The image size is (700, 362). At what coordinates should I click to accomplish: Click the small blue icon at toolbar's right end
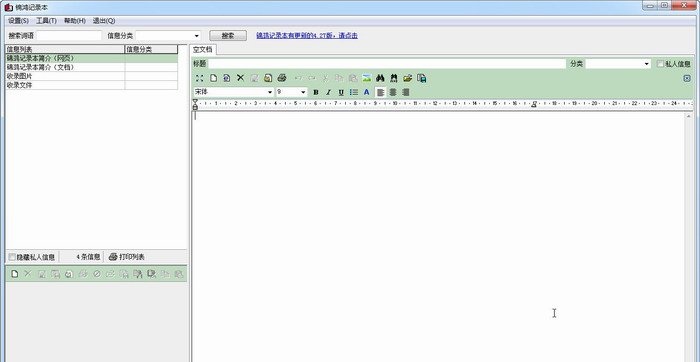(687, 78)
